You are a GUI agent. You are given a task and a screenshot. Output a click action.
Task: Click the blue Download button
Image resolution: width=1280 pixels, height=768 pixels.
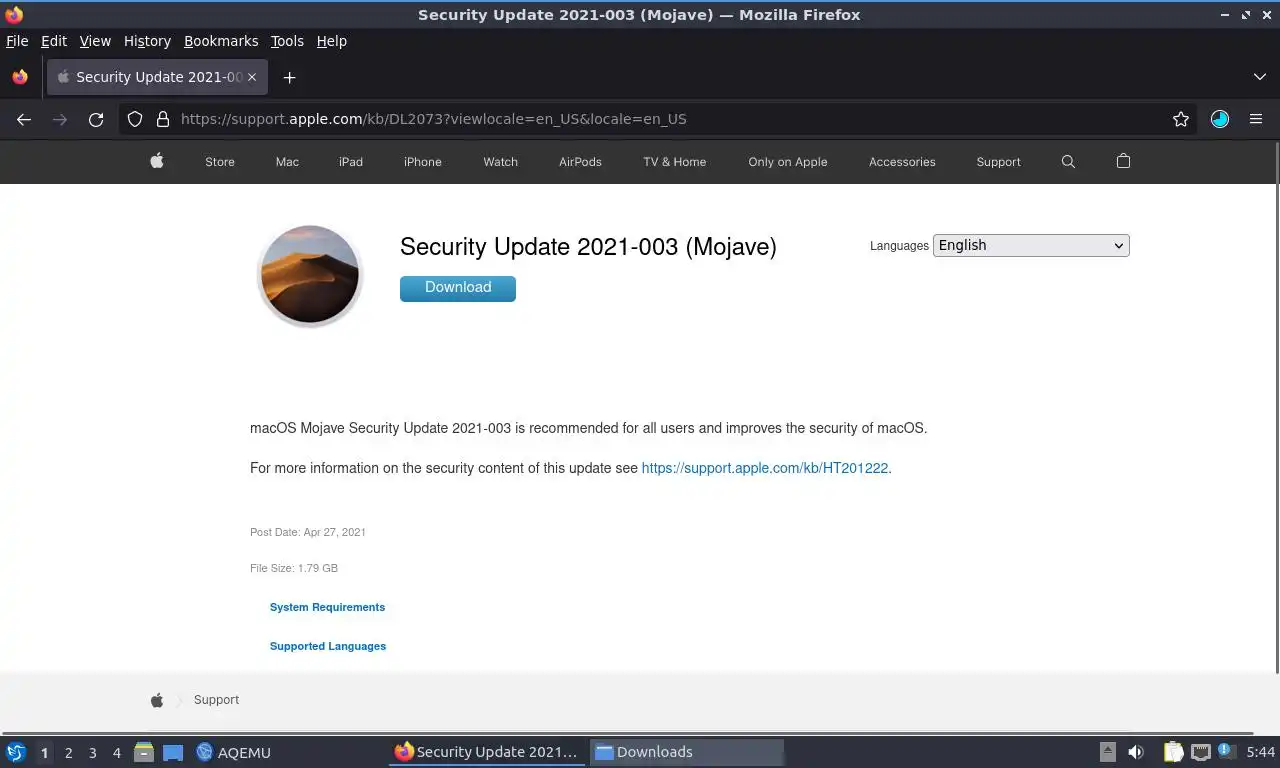click(x=458, y=288)
